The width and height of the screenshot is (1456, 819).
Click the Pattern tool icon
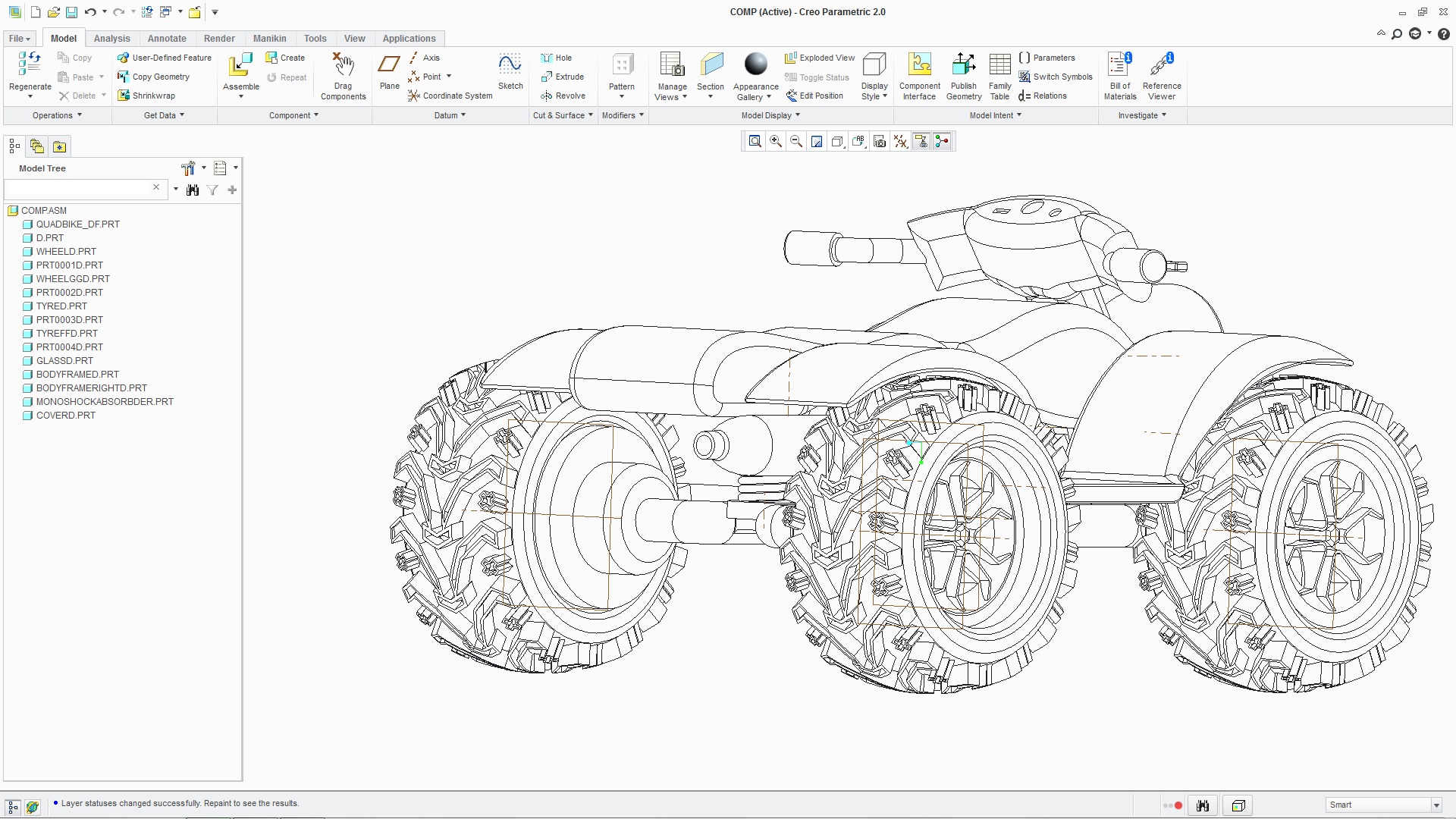(x=622, y=65)
